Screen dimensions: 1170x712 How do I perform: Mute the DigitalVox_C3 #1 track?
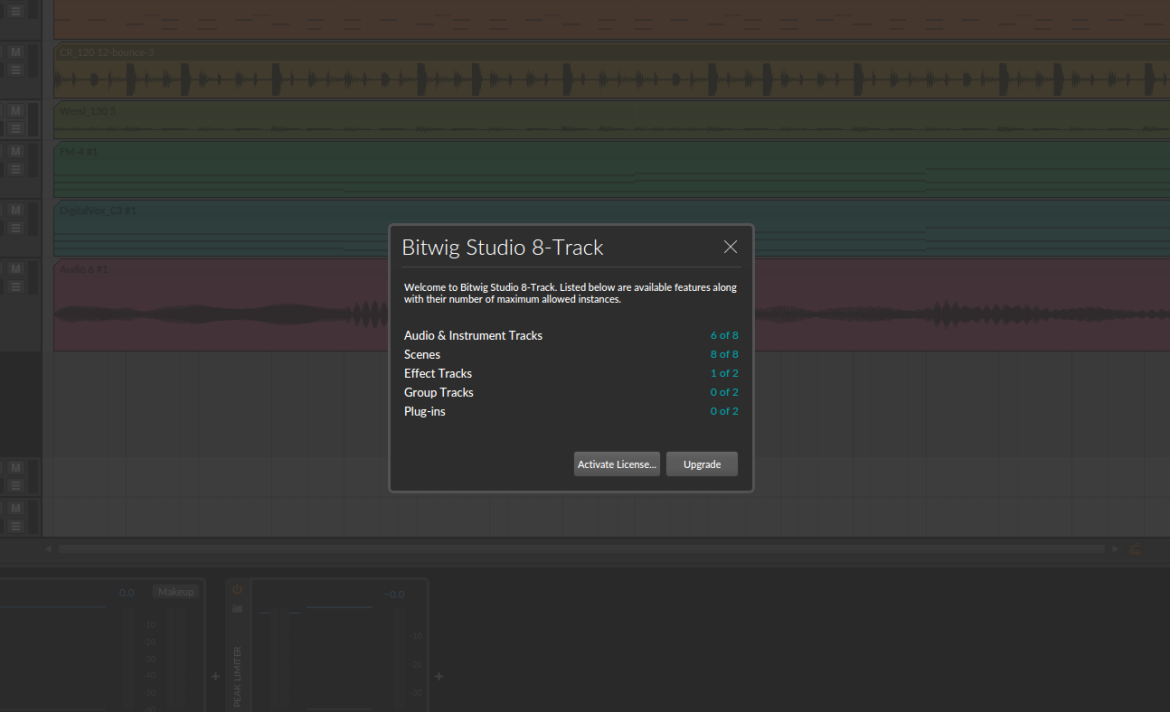pyautogui.click(x=16, y=210)
